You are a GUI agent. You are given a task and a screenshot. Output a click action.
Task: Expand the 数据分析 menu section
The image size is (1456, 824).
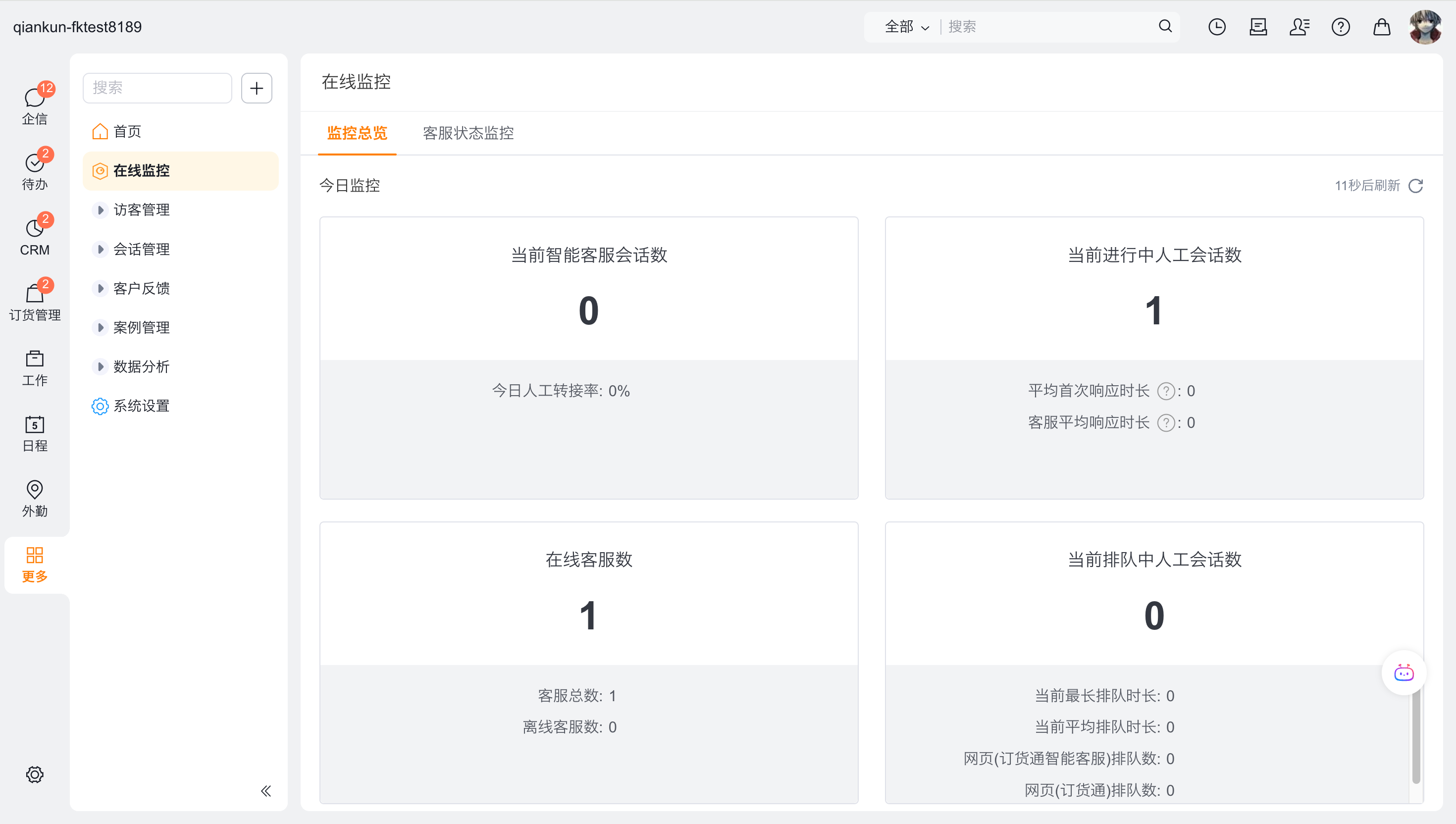pos(100,367)
